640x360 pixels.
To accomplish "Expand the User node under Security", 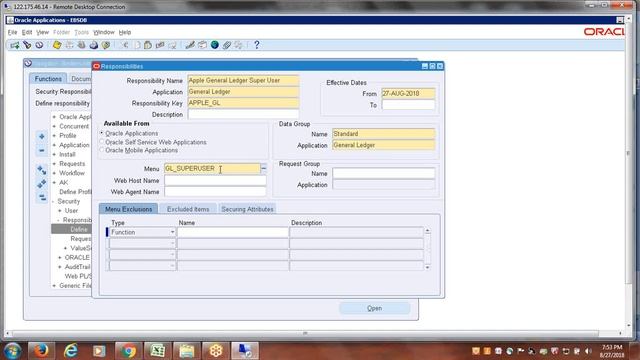I will coord(60,211).
